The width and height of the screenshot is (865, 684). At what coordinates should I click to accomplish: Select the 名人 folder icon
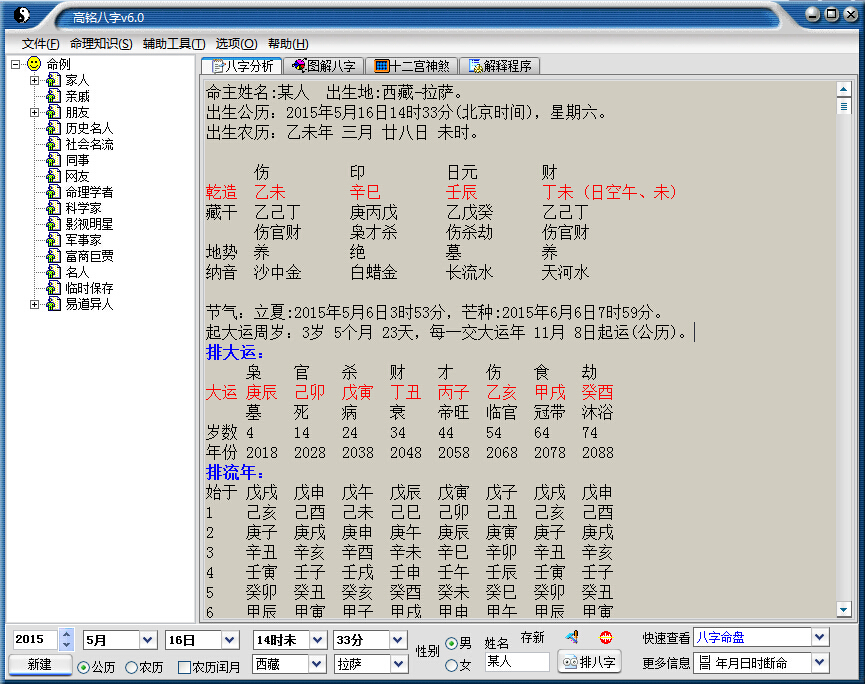click(53, 272)
